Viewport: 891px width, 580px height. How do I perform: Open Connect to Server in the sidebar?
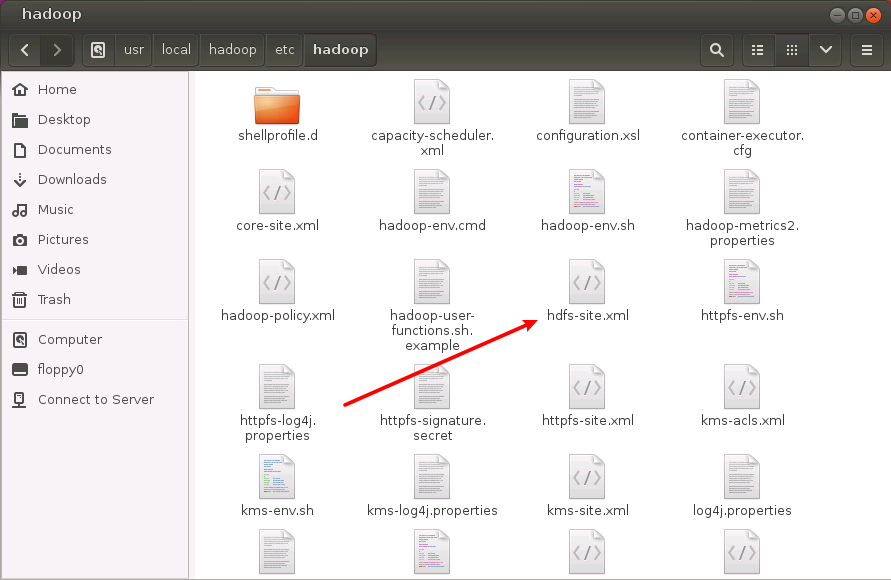(x=95, y=399)
